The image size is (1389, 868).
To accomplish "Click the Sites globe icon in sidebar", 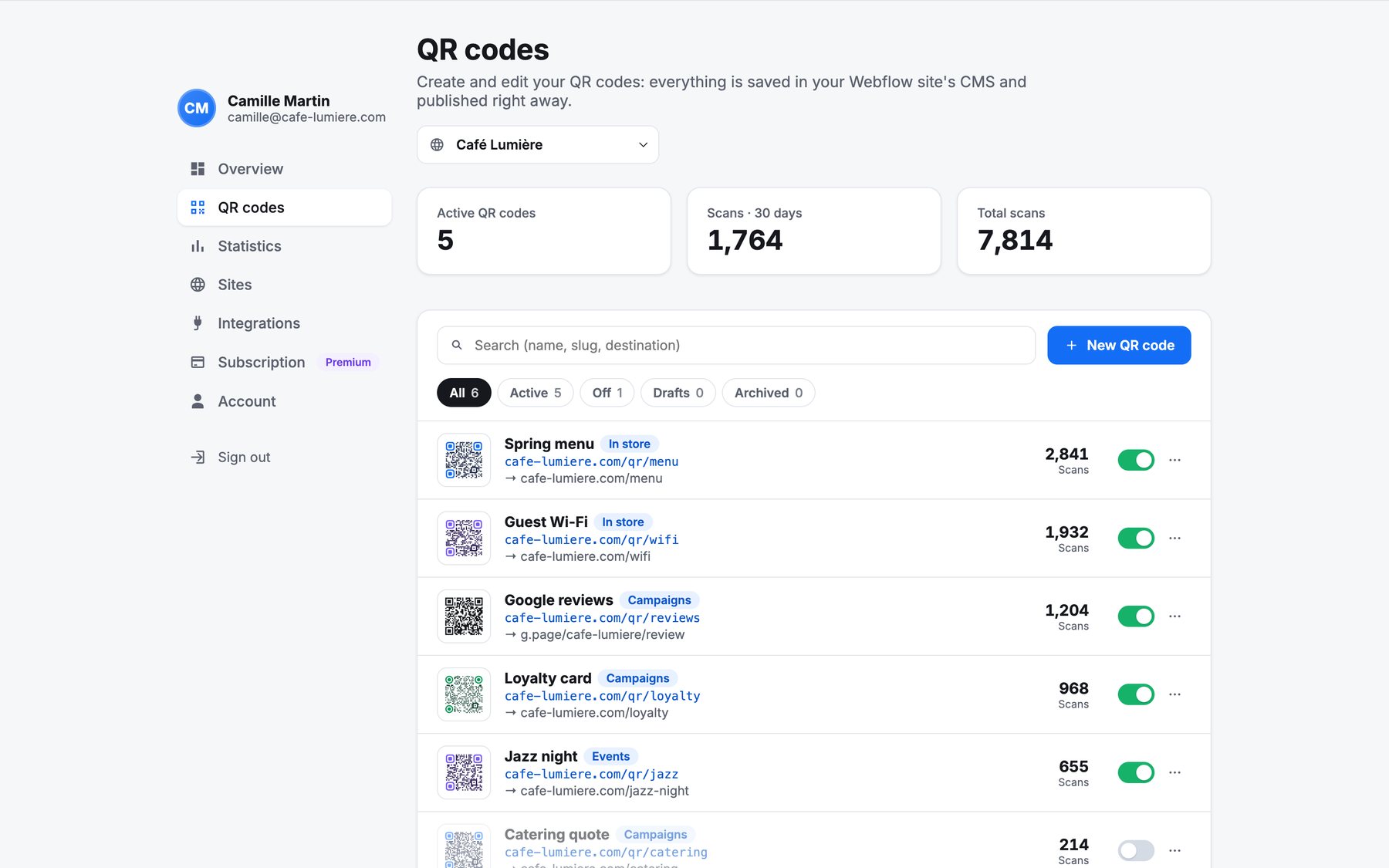I will point(198,285).
